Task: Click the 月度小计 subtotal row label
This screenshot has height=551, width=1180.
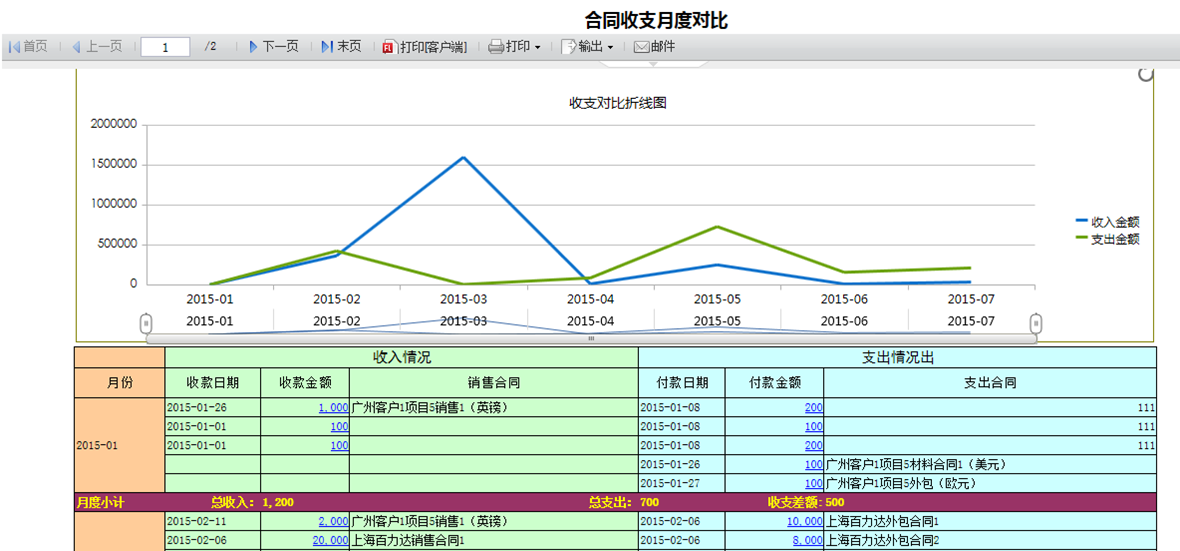Action: (x=100, y=502)
